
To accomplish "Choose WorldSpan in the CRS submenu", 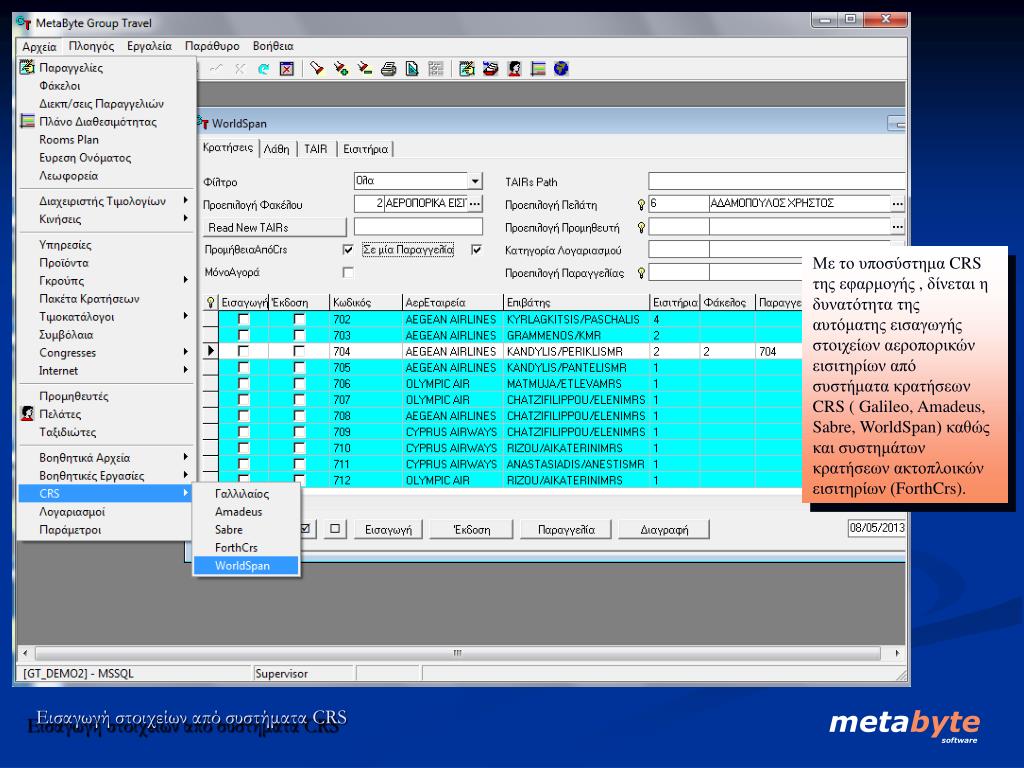I will coord(246,566).
